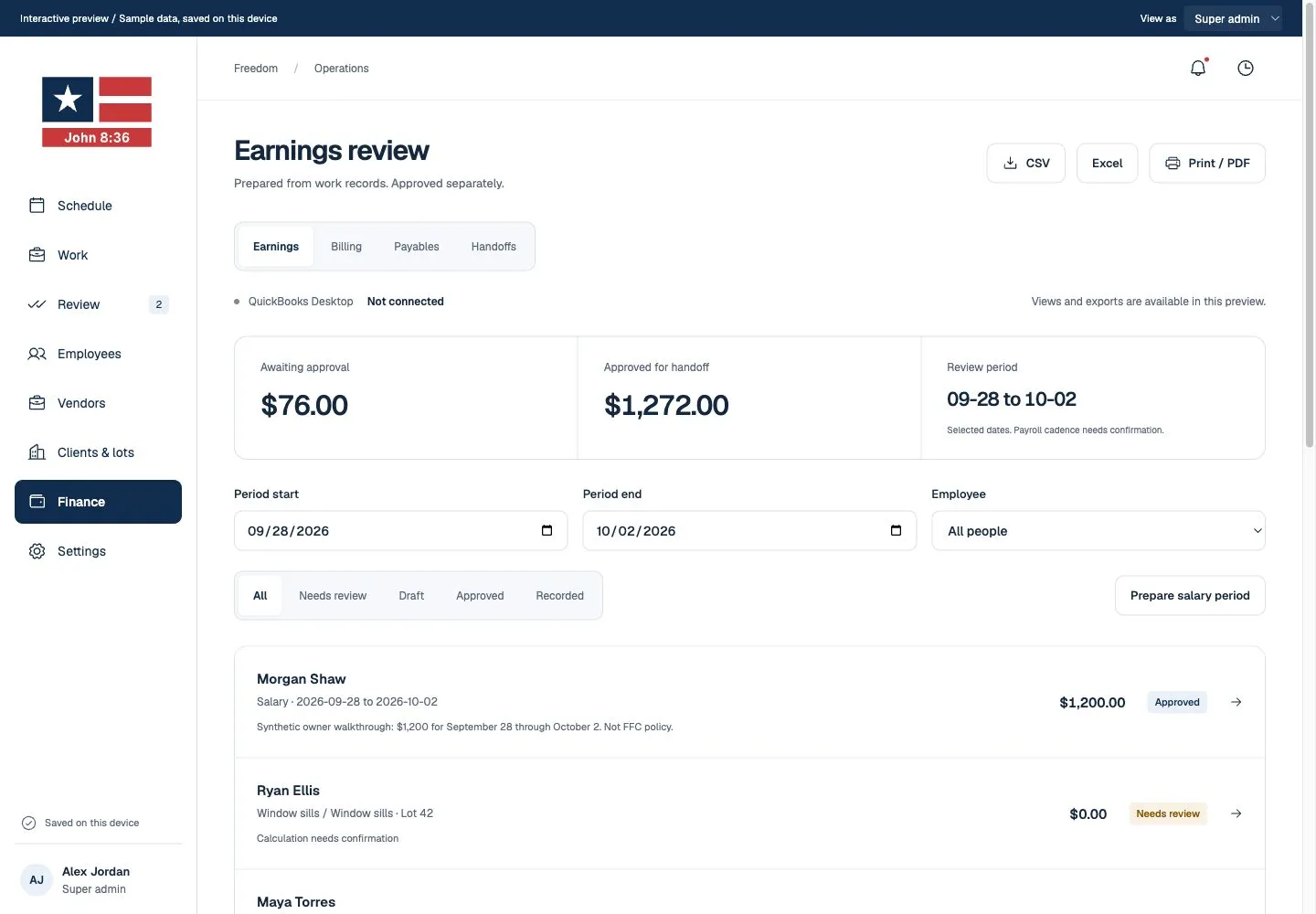Viewport: 1316px width, 914px height.
Task: Click the Period end date field
Action: click(749, 531)
